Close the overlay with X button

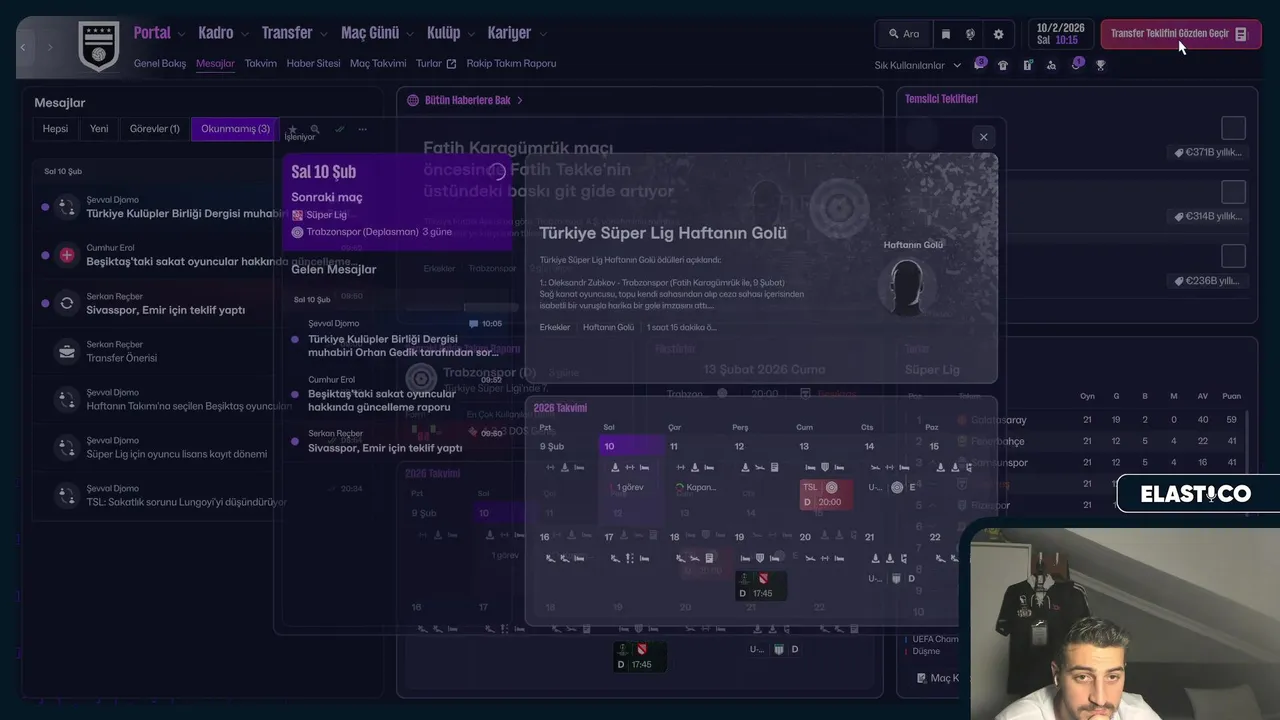point(983,137)
